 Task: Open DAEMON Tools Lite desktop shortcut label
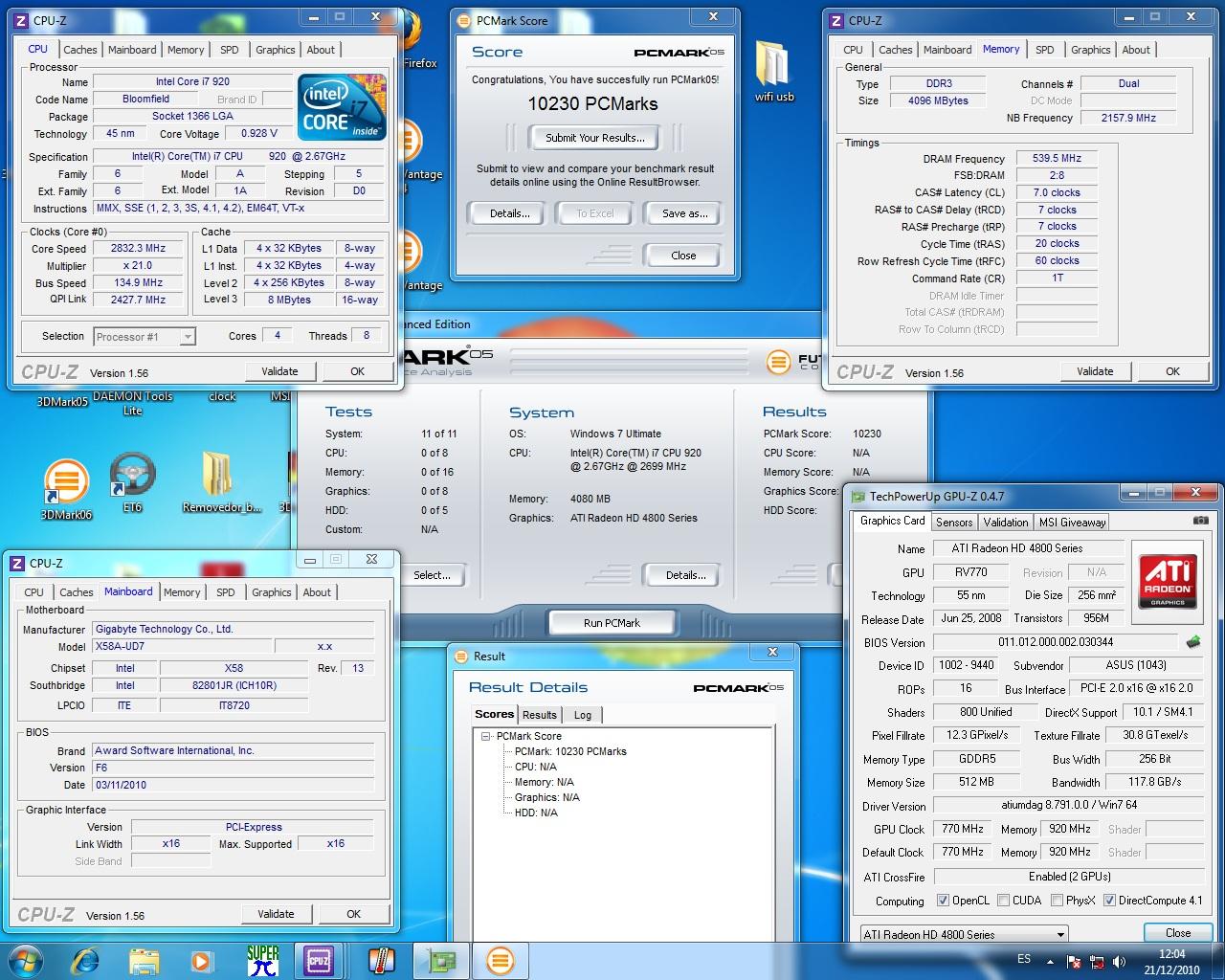pos(132,403)
